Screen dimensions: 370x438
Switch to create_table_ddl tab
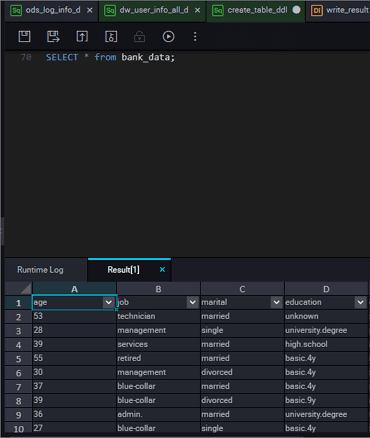click(257, 10)
